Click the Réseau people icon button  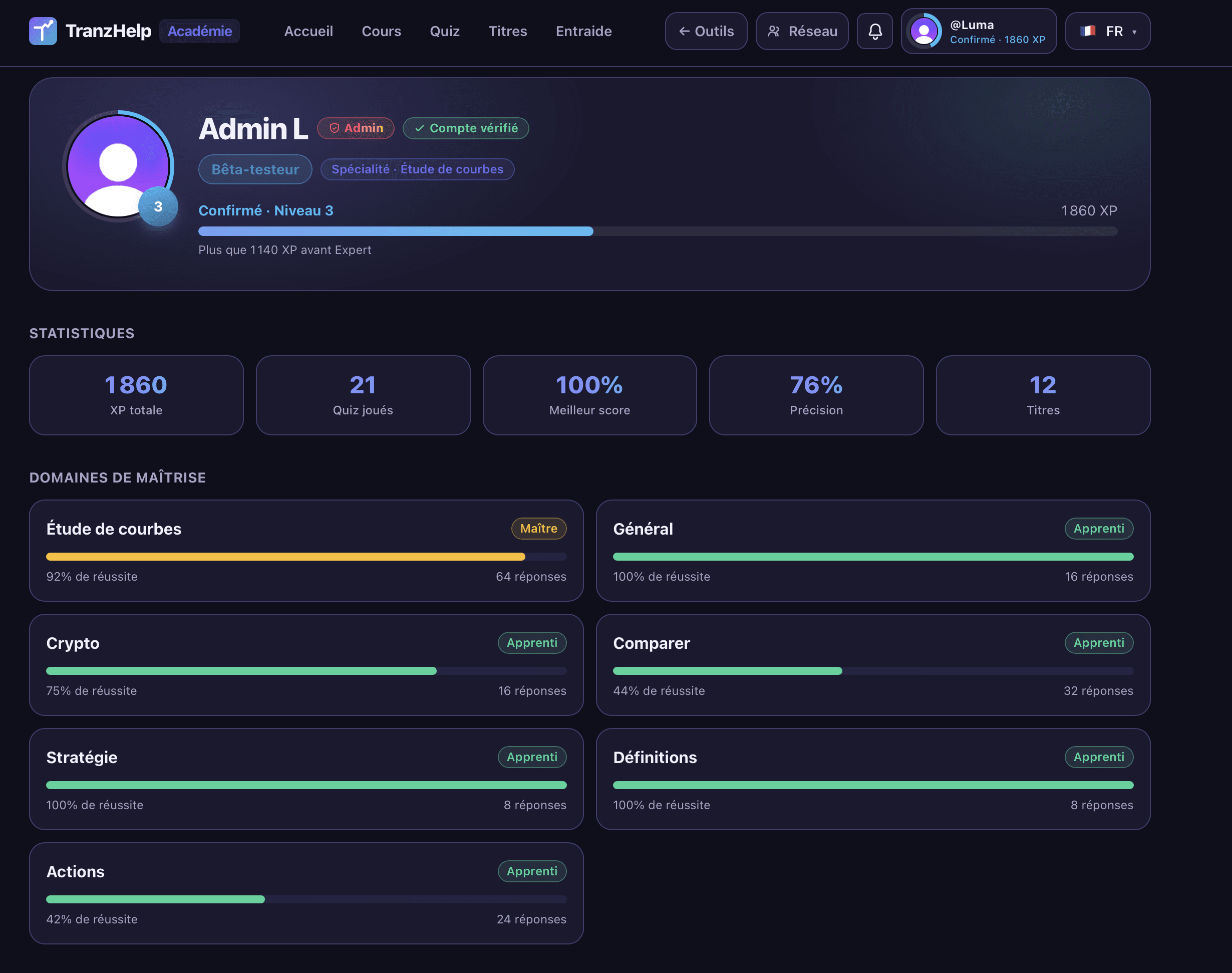point(802,31)
